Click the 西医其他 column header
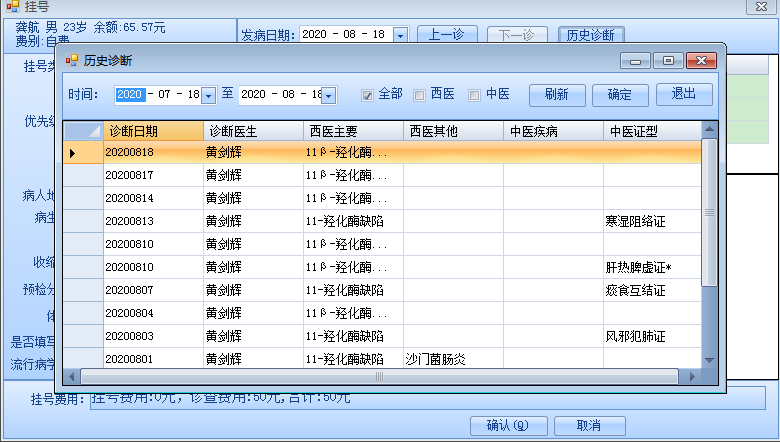The width and height of the screenshot is (780, 442). (x=453, y=131)
